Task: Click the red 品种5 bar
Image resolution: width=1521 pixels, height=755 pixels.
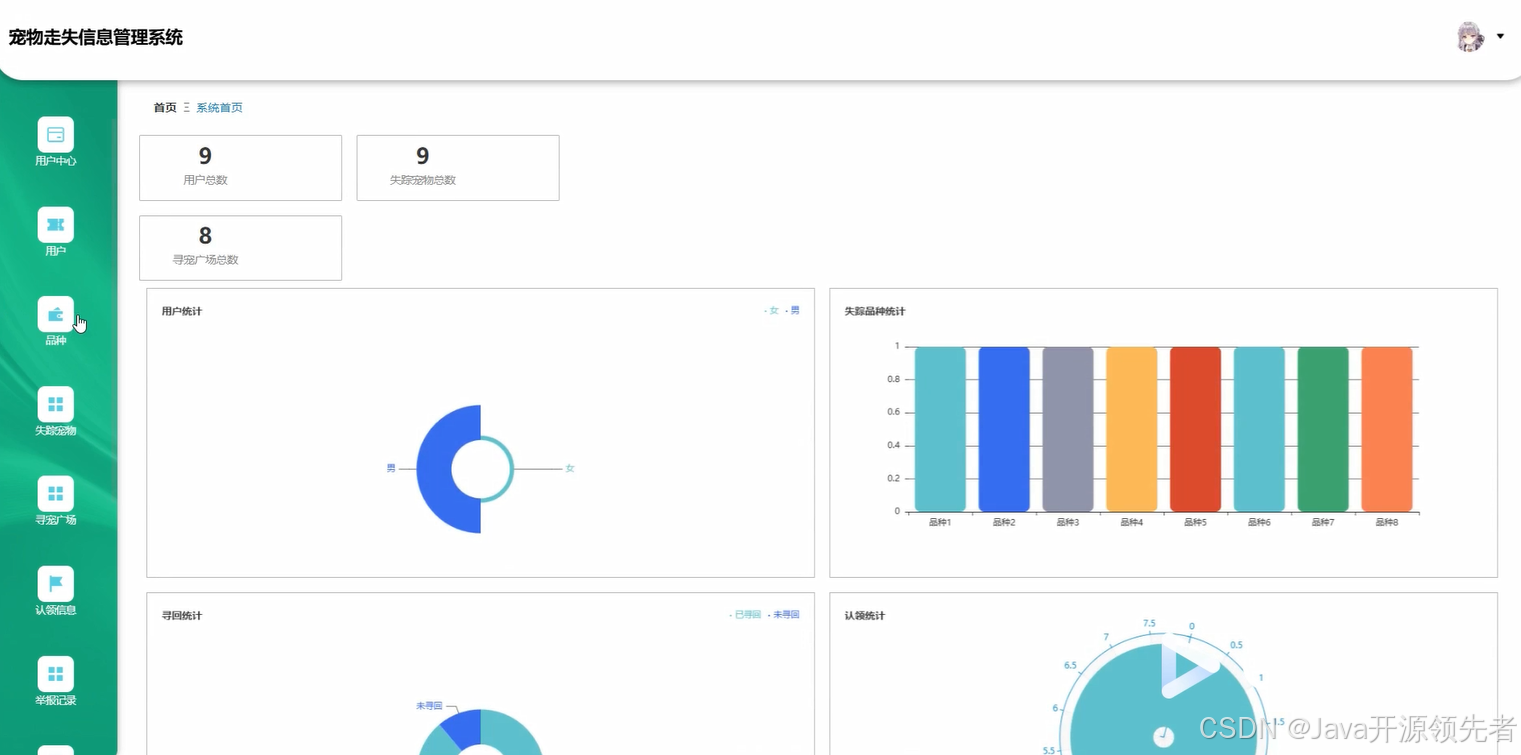Action: click(1195, 429)
